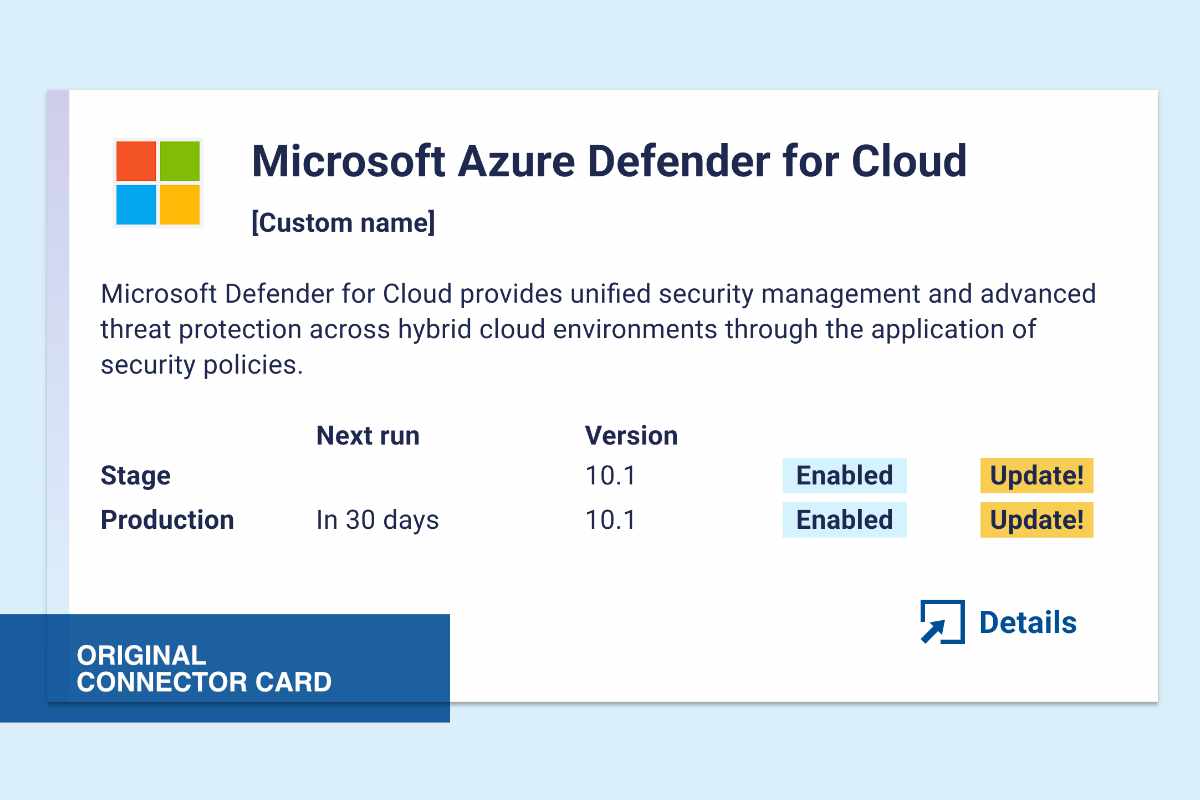This screenshot has width=1200, height=800.
Task: Click the Next run column header
Action: pyautogui.click(x=368, y=436)
